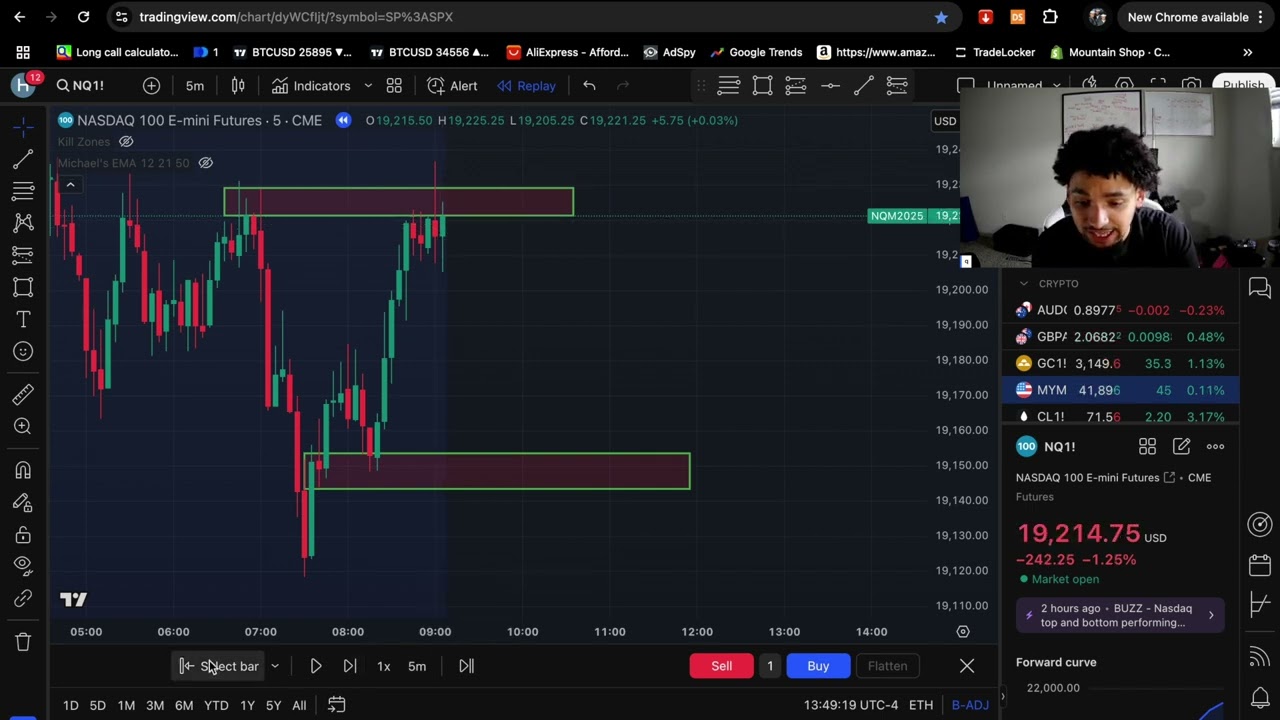Expand the Select bar dropdown arrow
The height and width of the screenshot is (720, 1280).
pos(274,666)
